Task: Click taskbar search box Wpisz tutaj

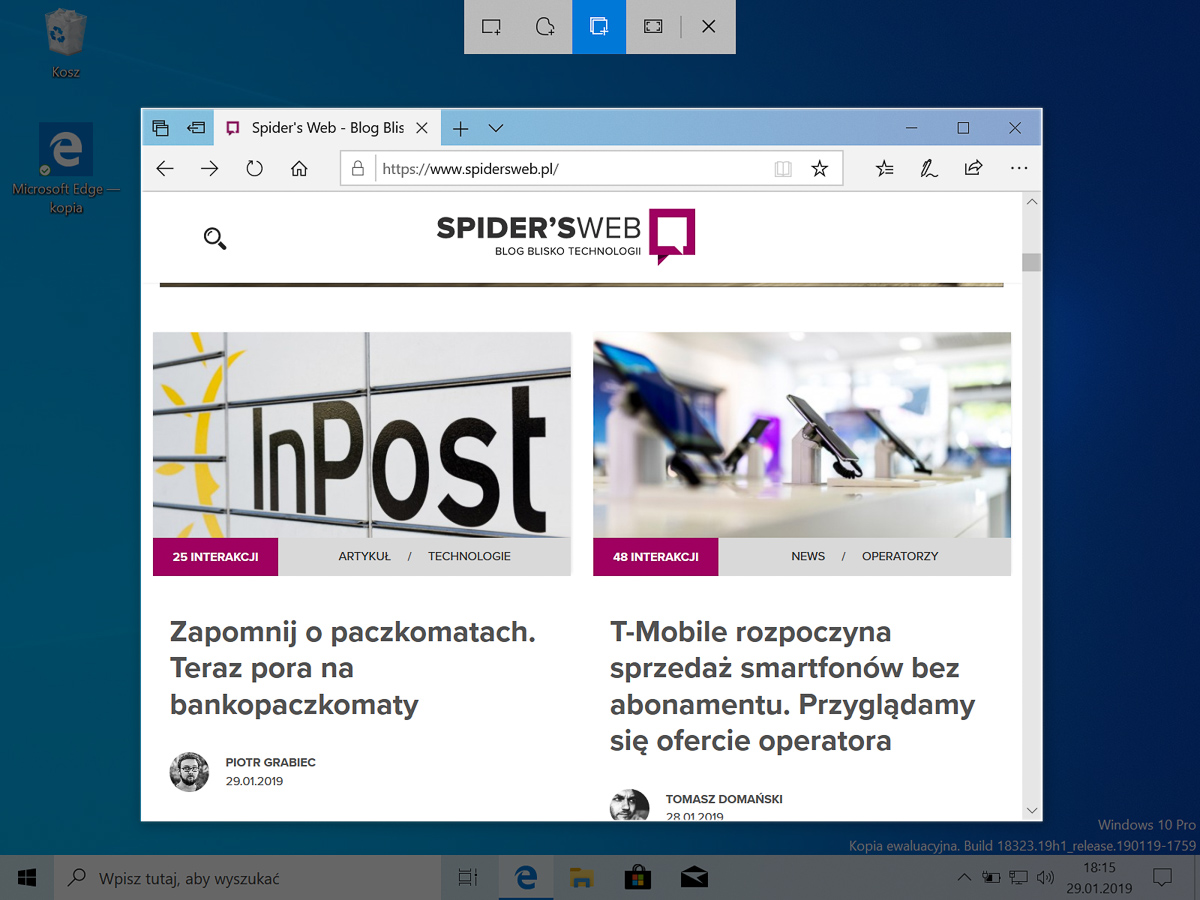Action: click(x=247, y=878)
